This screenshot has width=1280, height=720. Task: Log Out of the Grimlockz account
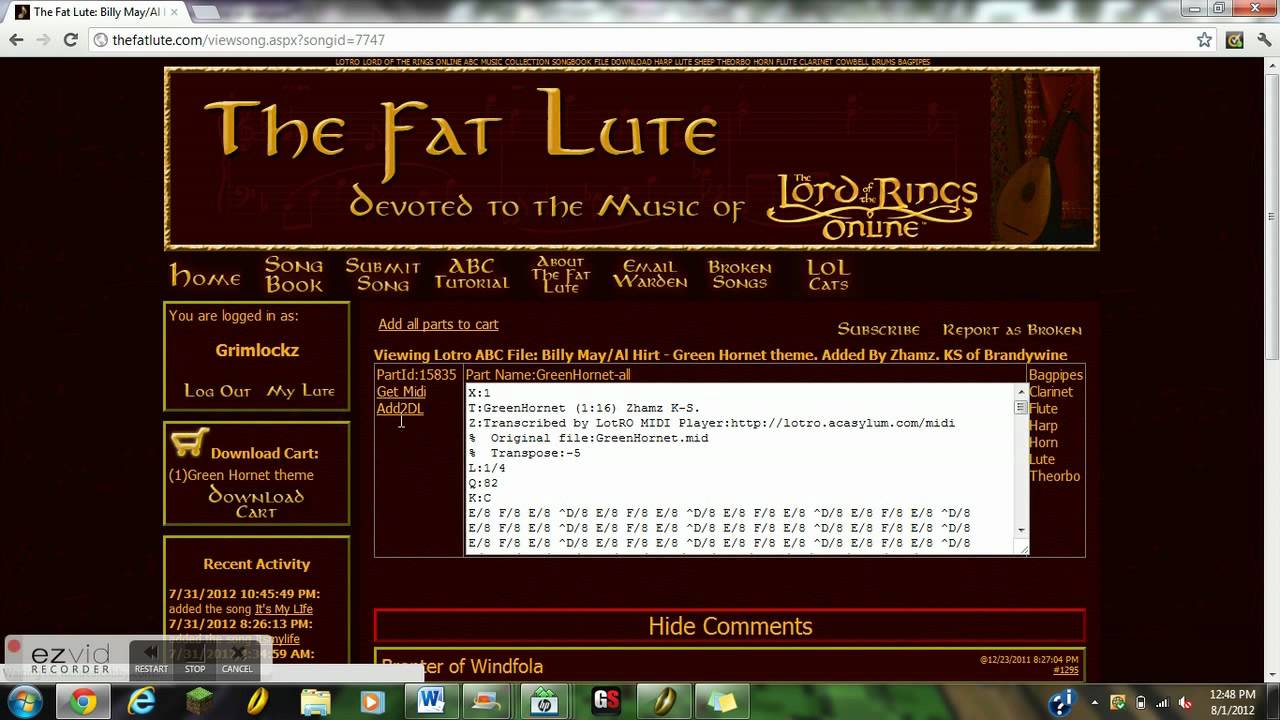(217, 391)
